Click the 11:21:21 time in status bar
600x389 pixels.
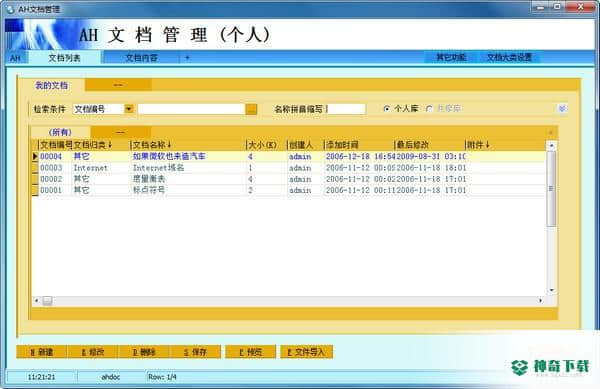pos(41,377)
